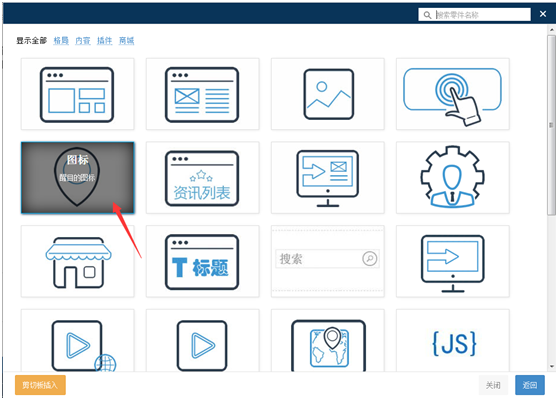This screenshot has width=558, height=400.
Task: Open the 商城 mall filter link
Action: tap(126, 41)
